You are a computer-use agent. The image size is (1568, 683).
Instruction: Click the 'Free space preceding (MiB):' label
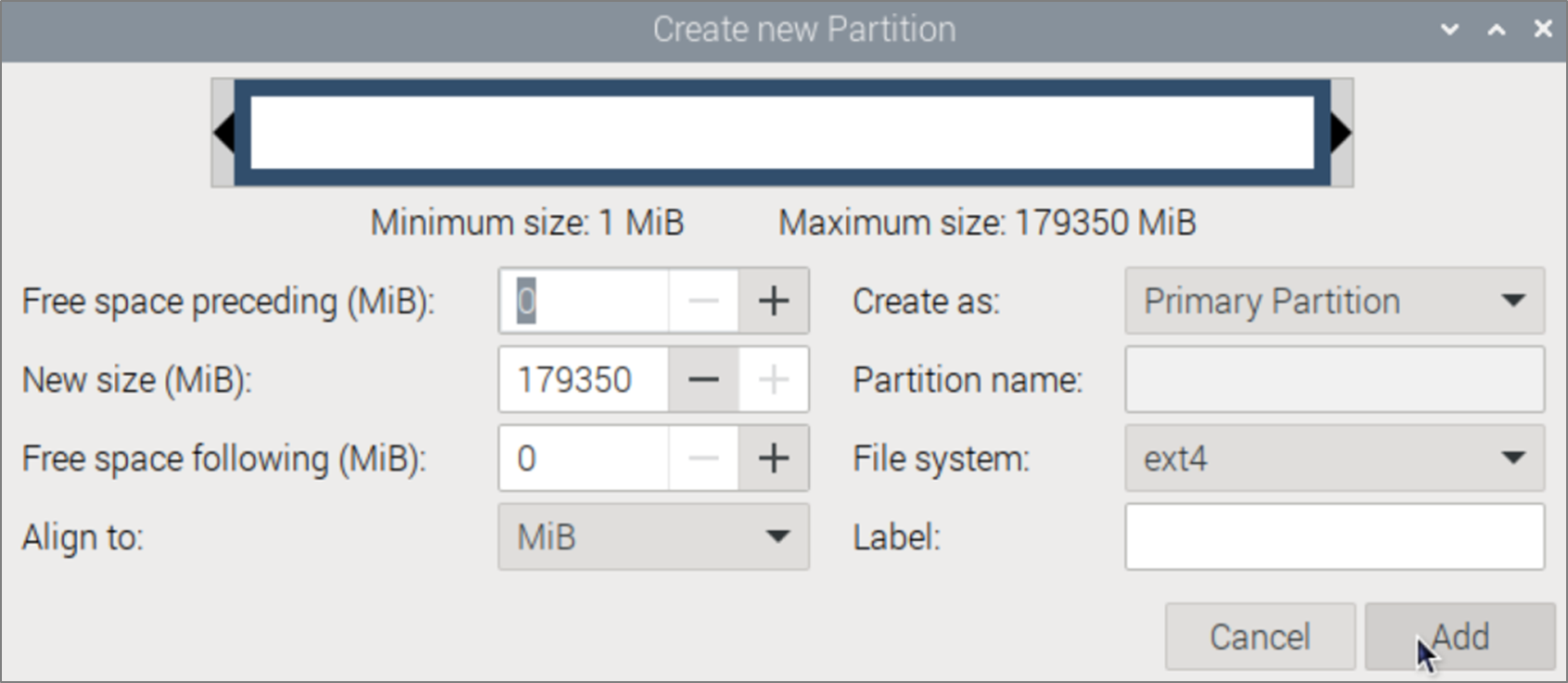point(229,302)
